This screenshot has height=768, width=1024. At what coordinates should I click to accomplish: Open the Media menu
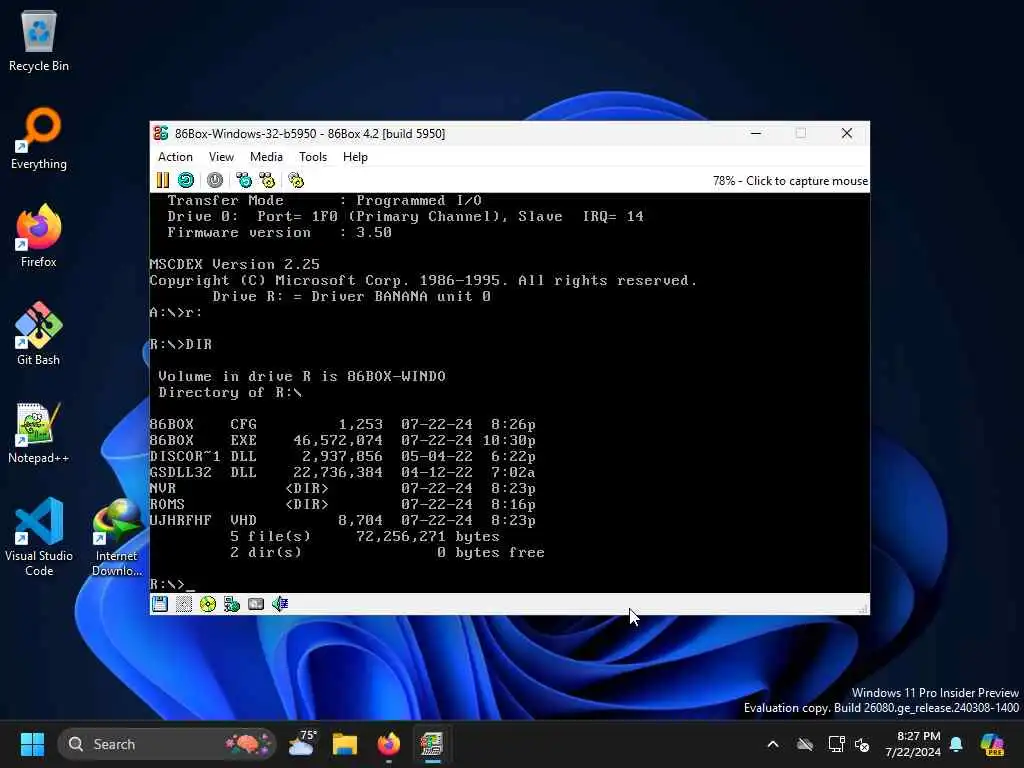pyautogui.click(x=266, y=157)
